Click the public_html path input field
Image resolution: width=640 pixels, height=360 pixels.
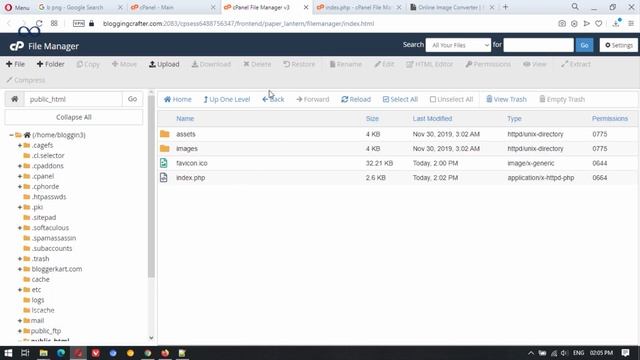pyautogui.click(x=73, y=99)
